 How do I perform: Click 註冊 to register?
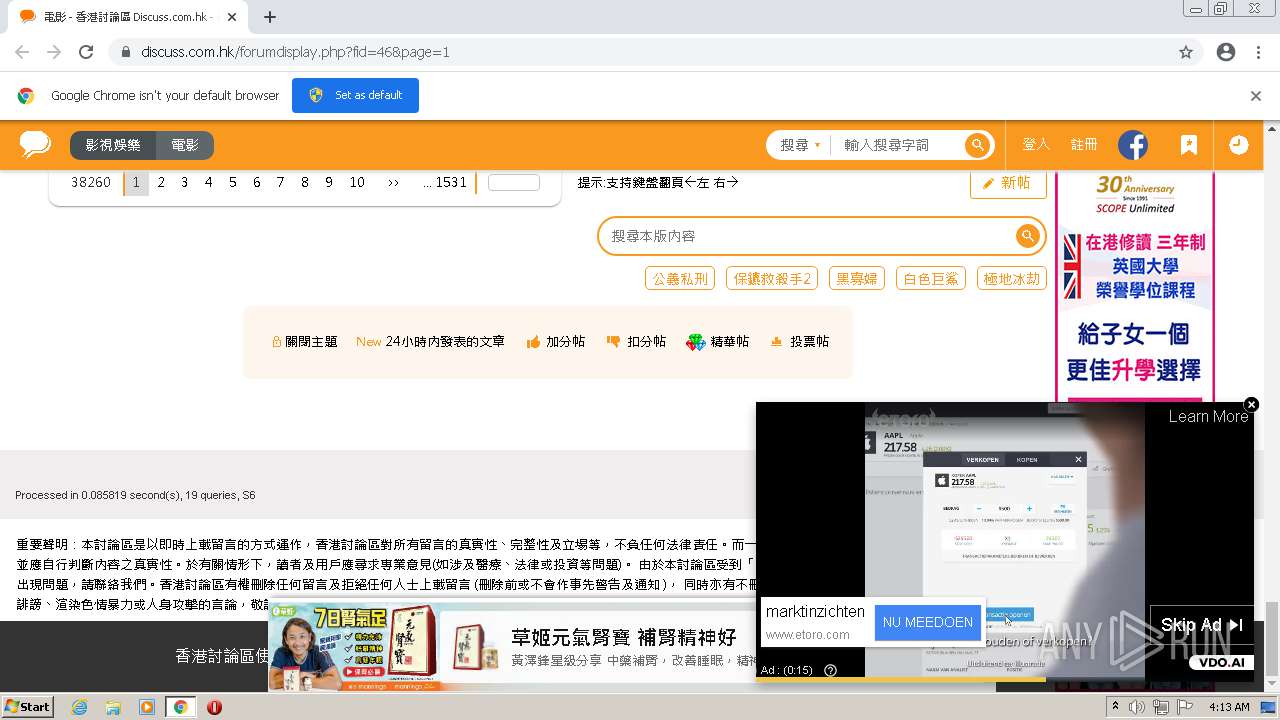(1084, 145)
